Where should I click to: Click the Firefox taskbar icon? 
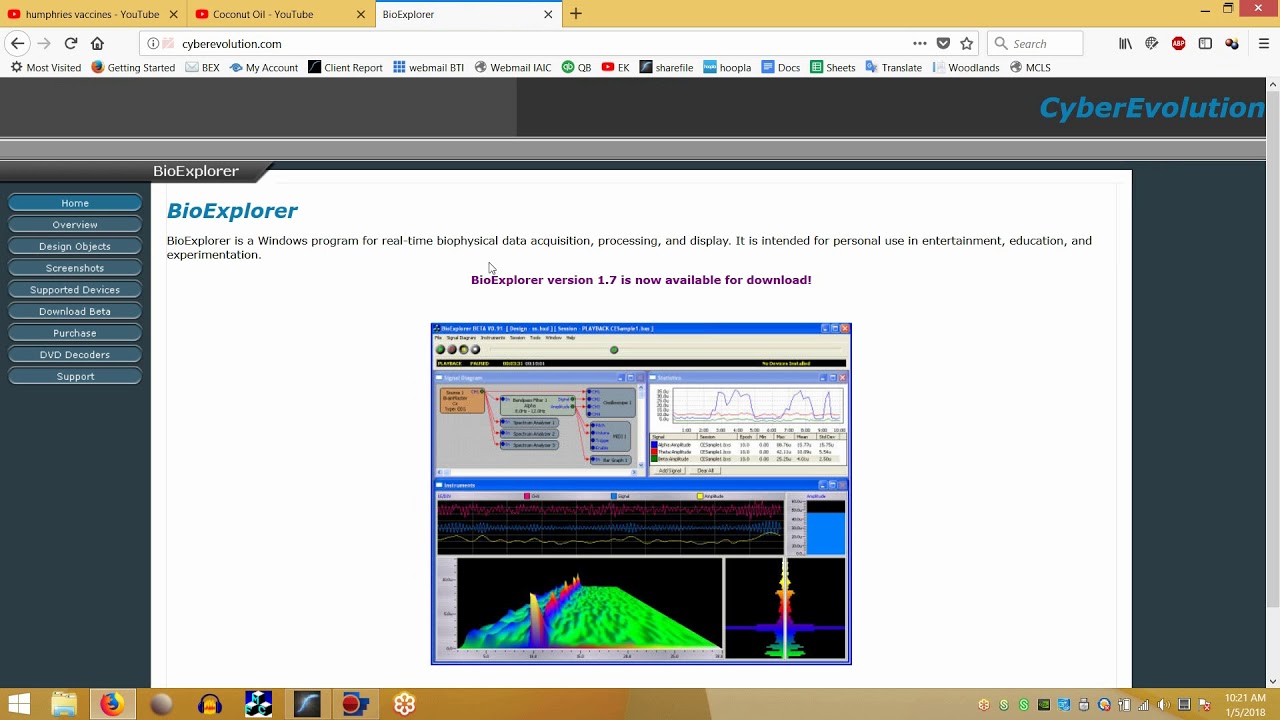click(112, 705)
